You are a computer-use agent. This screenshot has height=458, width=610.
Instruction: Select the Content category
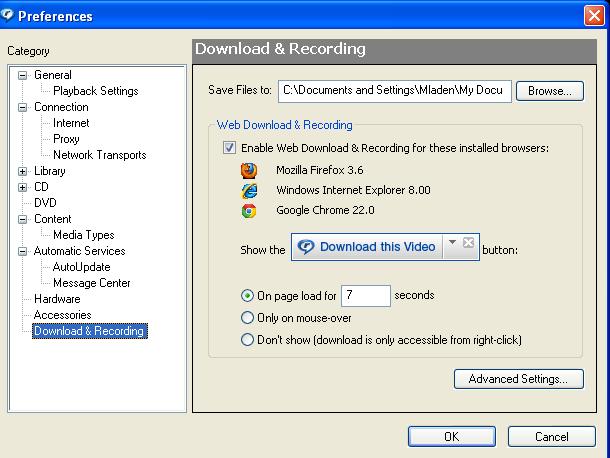53,219
